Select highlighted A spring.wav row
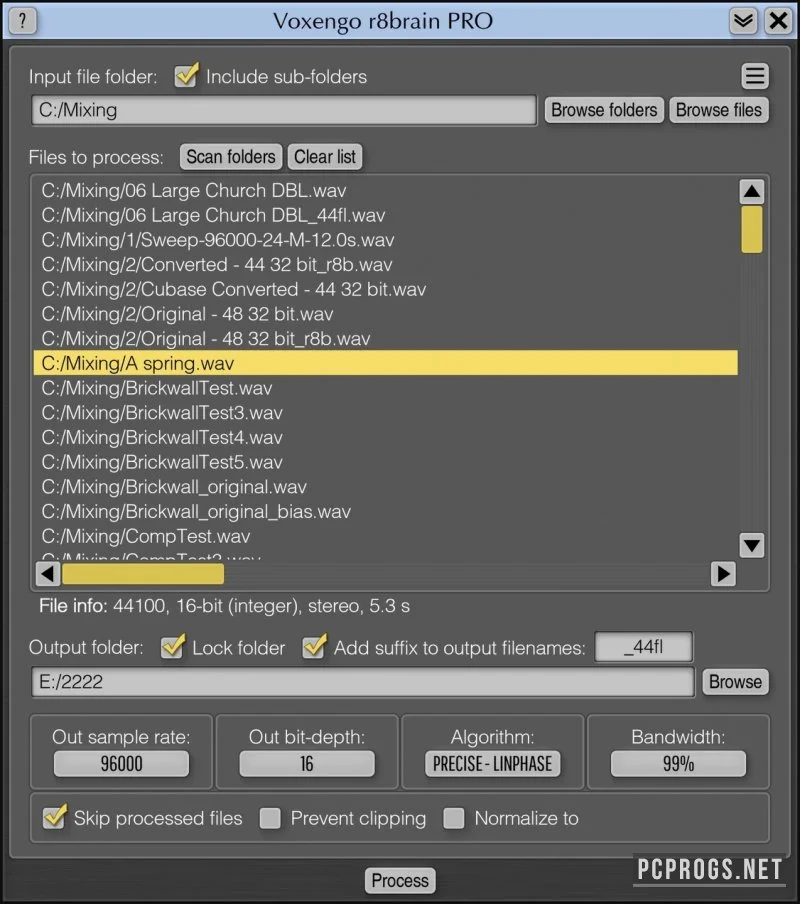 (x=385, y=363)
